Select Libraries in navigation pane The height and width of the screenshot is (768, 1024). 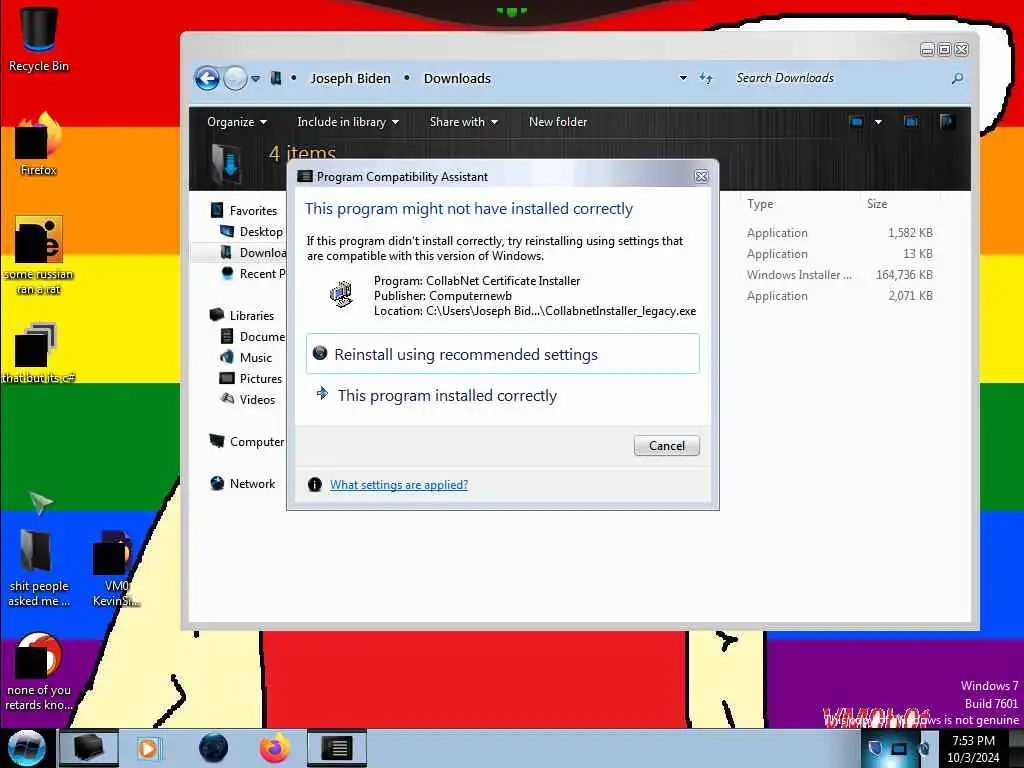coord(242,315)
